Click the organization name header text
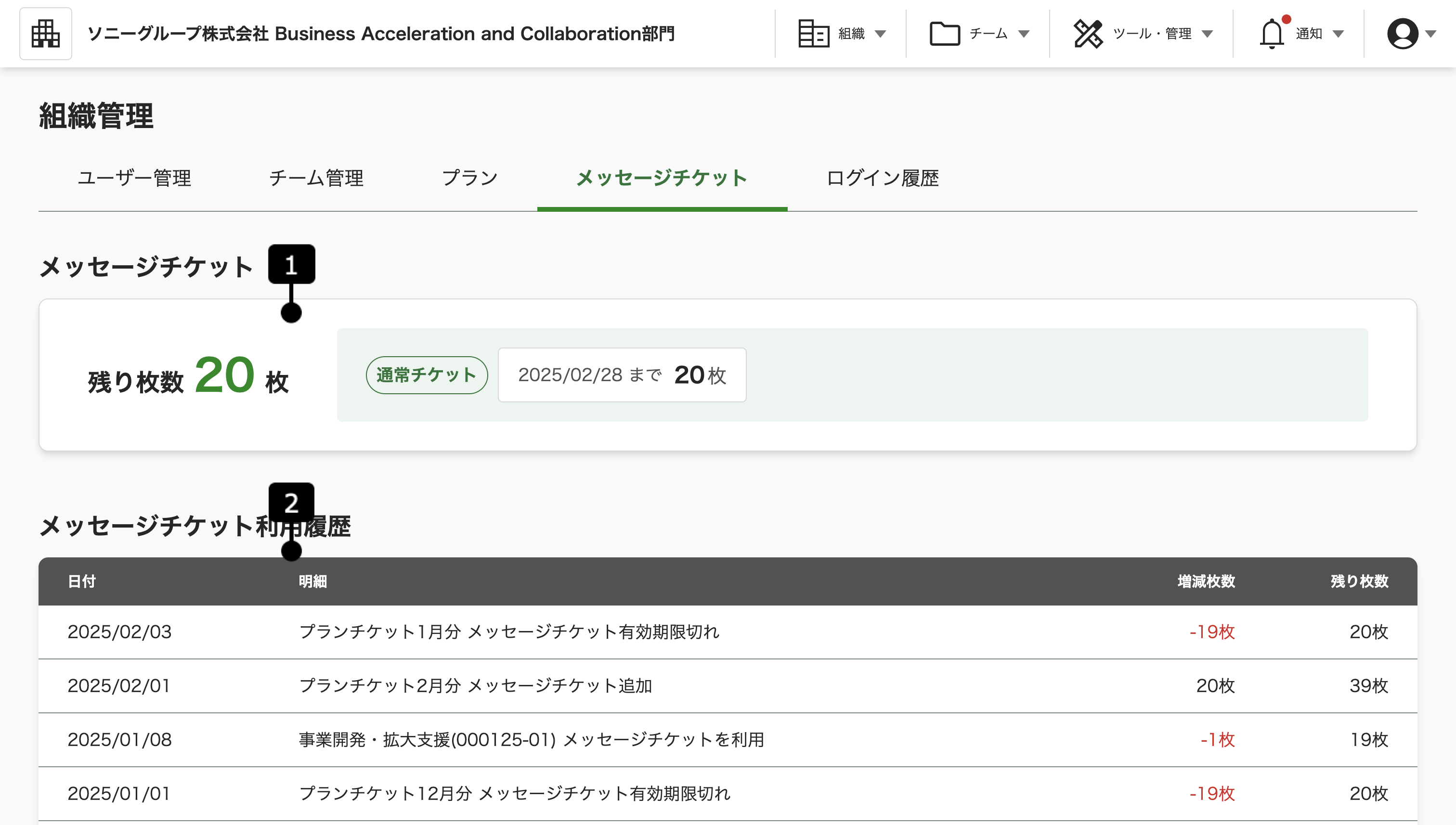This screenshot has height=825, width=1456. tap(381, 33)
